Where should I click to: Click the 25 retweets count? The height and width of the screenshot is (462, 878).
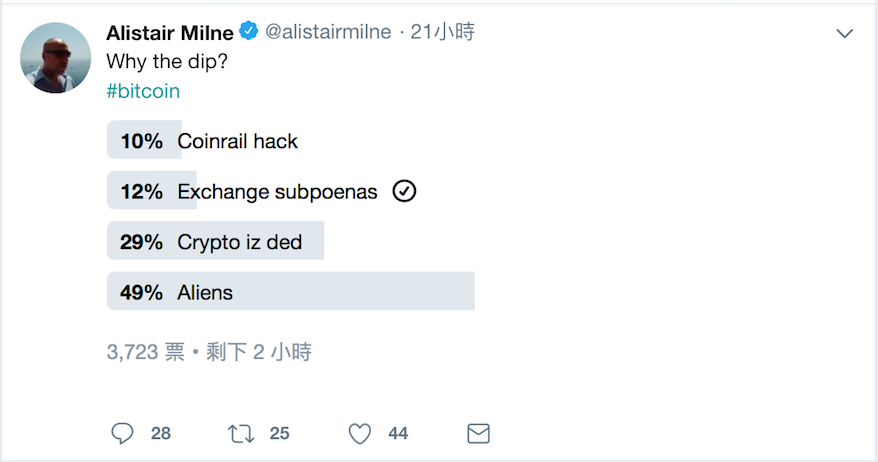pyautogui.click(x=279, y=433)
